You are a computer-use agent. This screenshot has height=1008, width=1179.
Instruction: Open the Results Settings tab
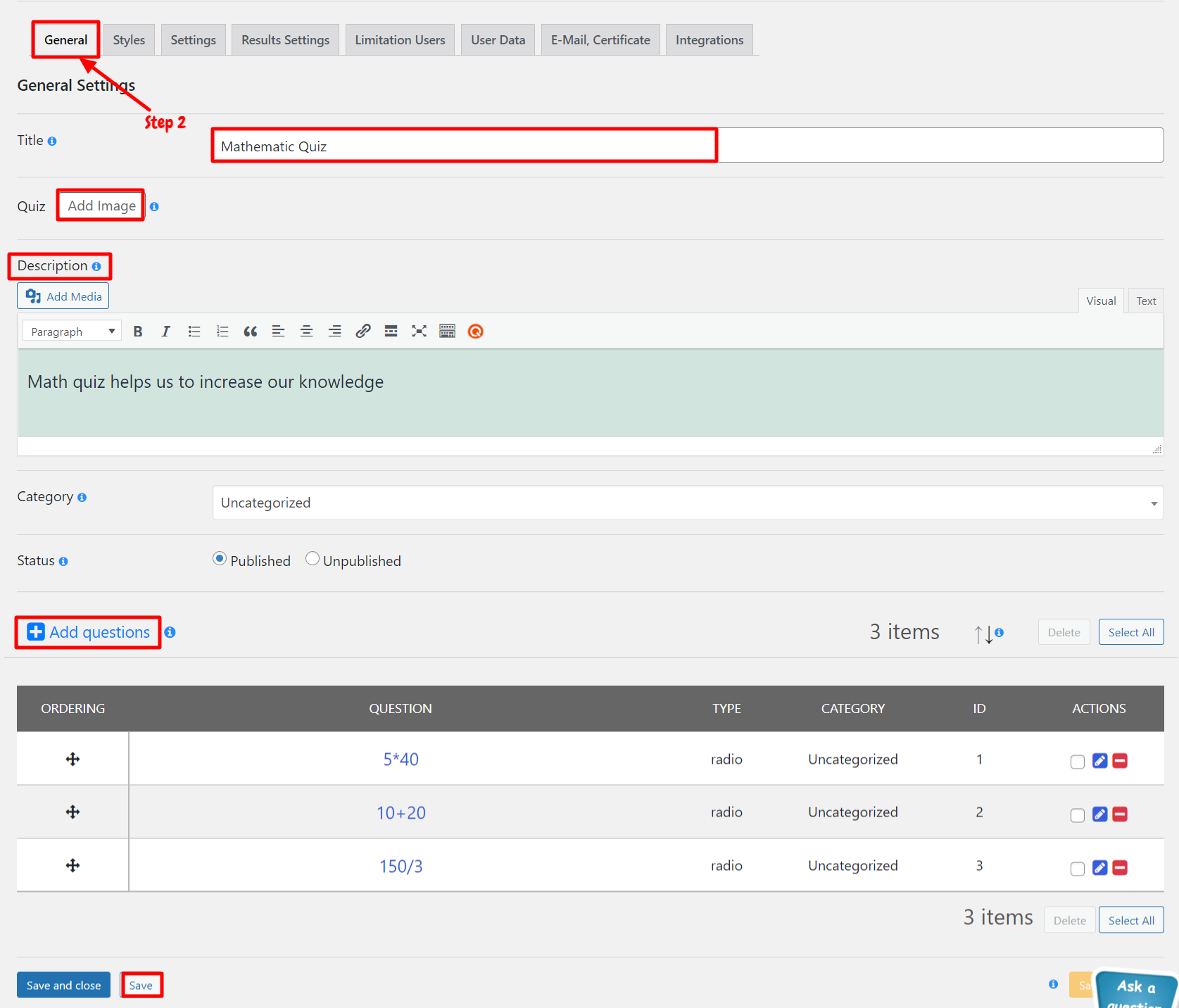pyautogui.click(x=285, y=40)
